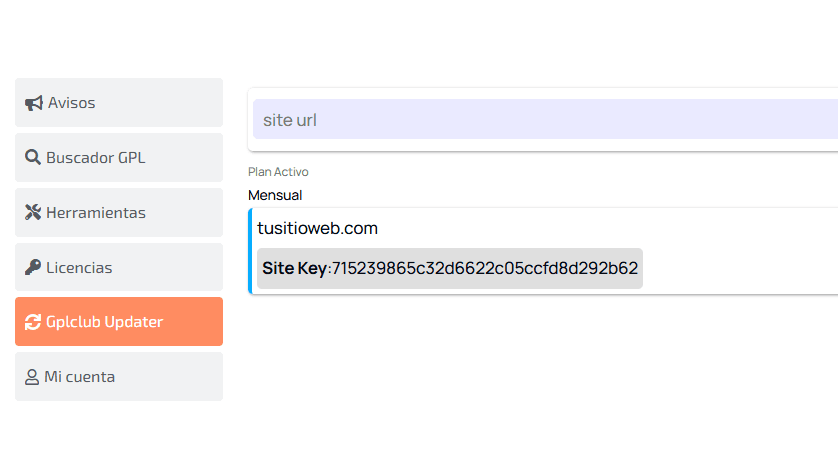The width and height of the screenshot is (838, 456).
Task: Click the Mensual plan text
Action: (x=275, y=195)
